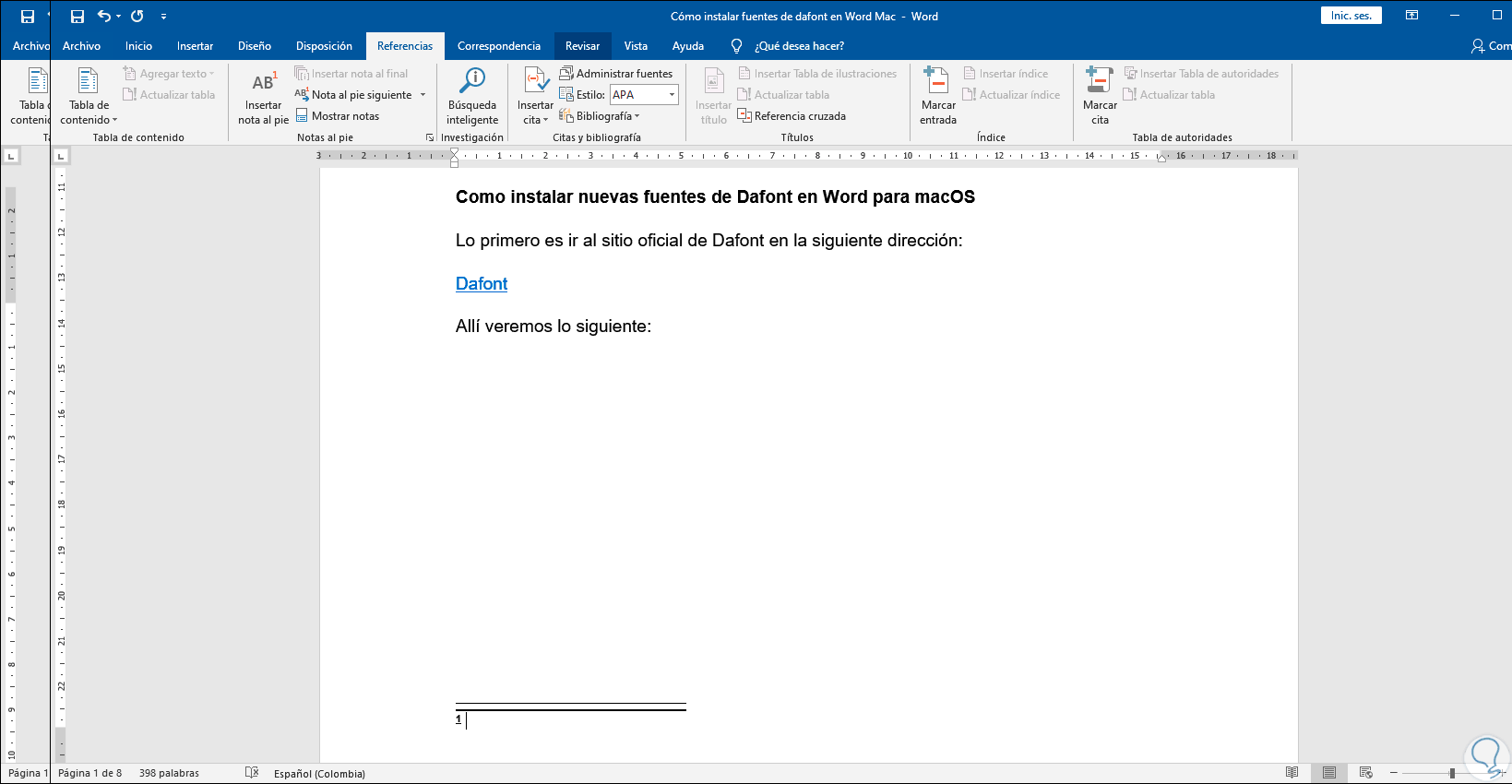Image resolution: width=1512 pixels, height=784 pixels.
Task: Click the Insertar nota al pie icon
Action: click(x=264, y=83)
